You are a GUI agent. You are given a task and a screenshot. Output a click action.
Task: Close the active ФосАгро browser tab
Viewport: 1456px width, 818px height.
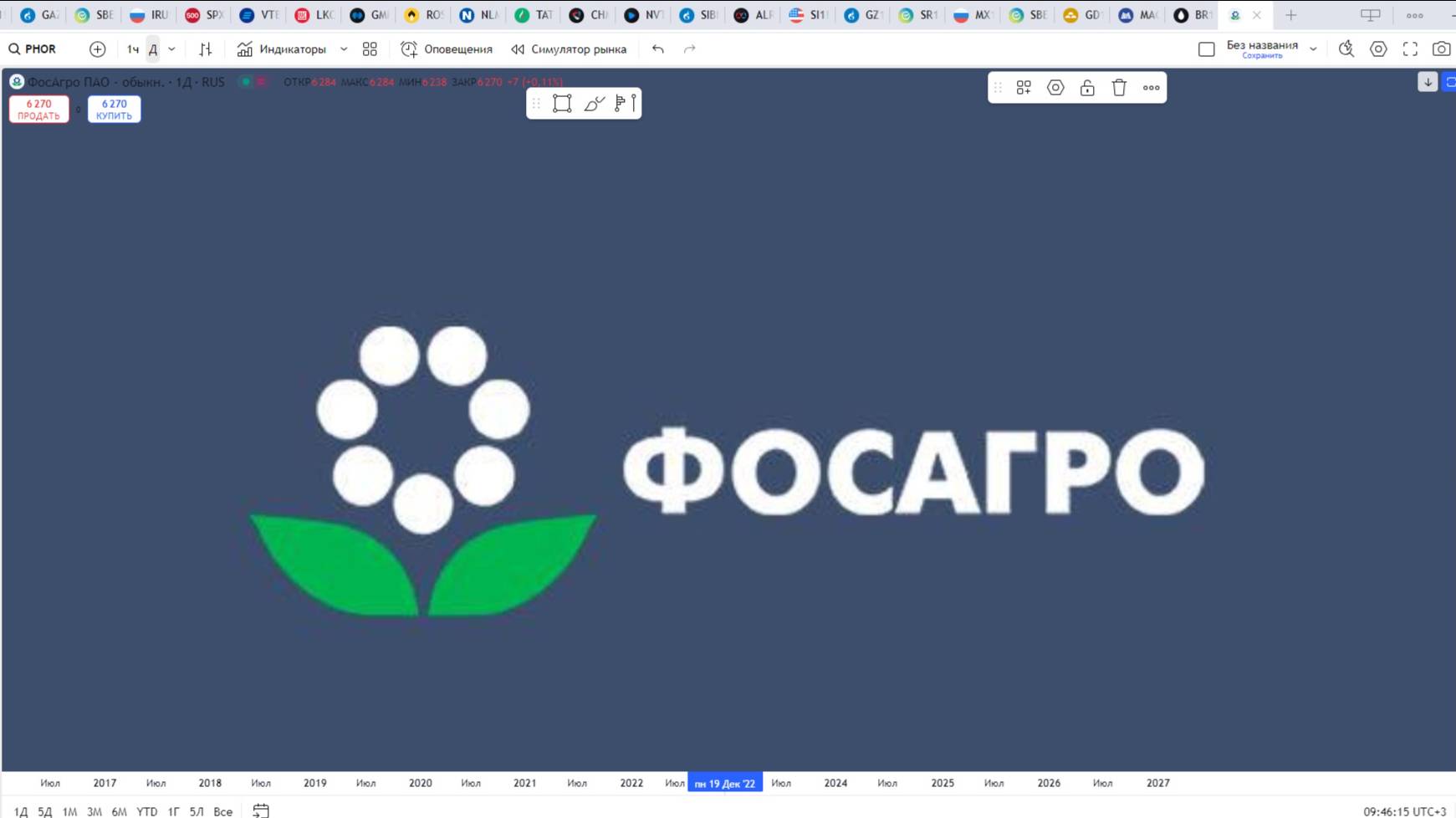click(x=1257, y=15)
